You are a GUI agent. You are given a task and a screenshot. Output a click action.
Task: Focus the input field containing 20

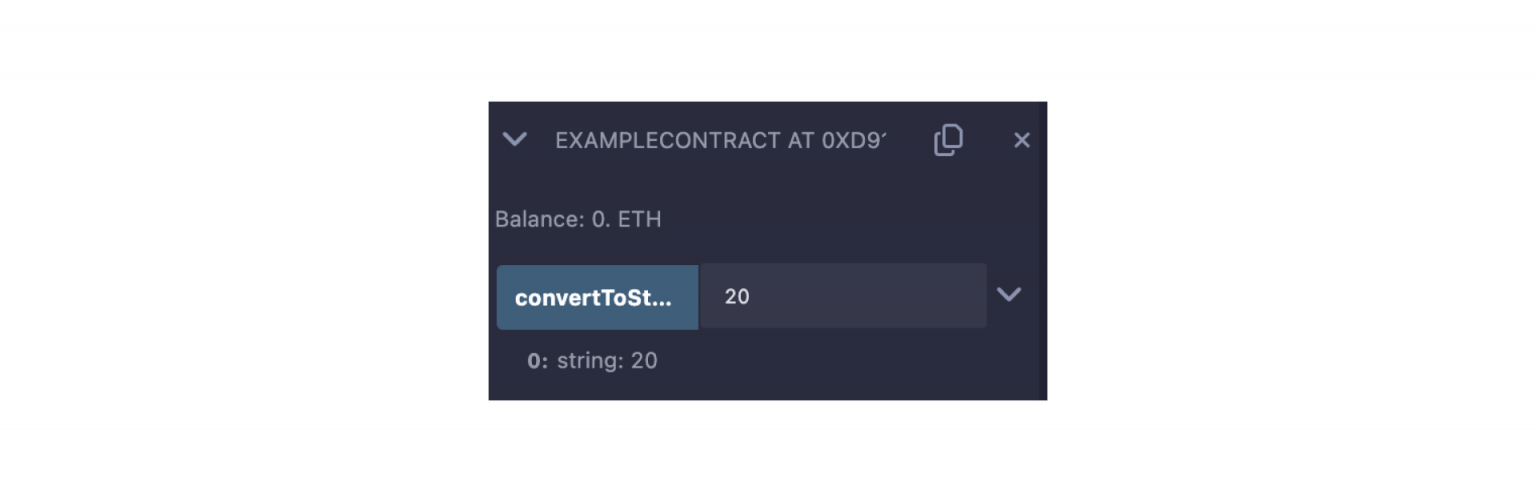(842, 297)
